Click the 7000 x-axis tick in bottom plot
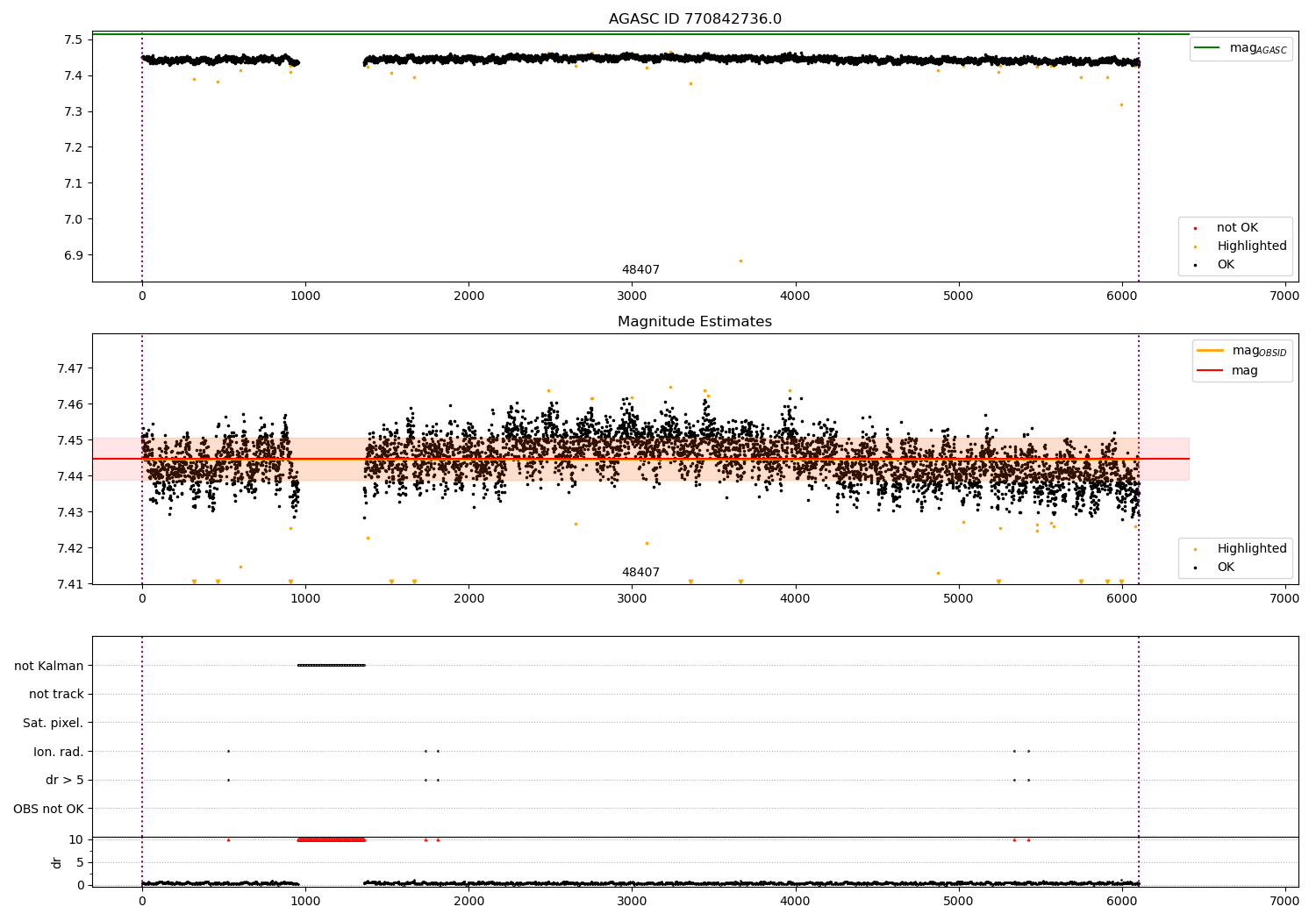The width and height of the screenshot is (1316, 921). click(x=1284, y=901)
